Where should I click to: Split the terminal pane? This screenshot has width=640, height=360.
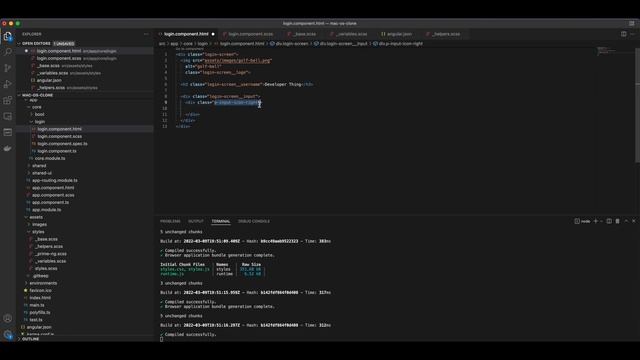click(x=609, y=221)
